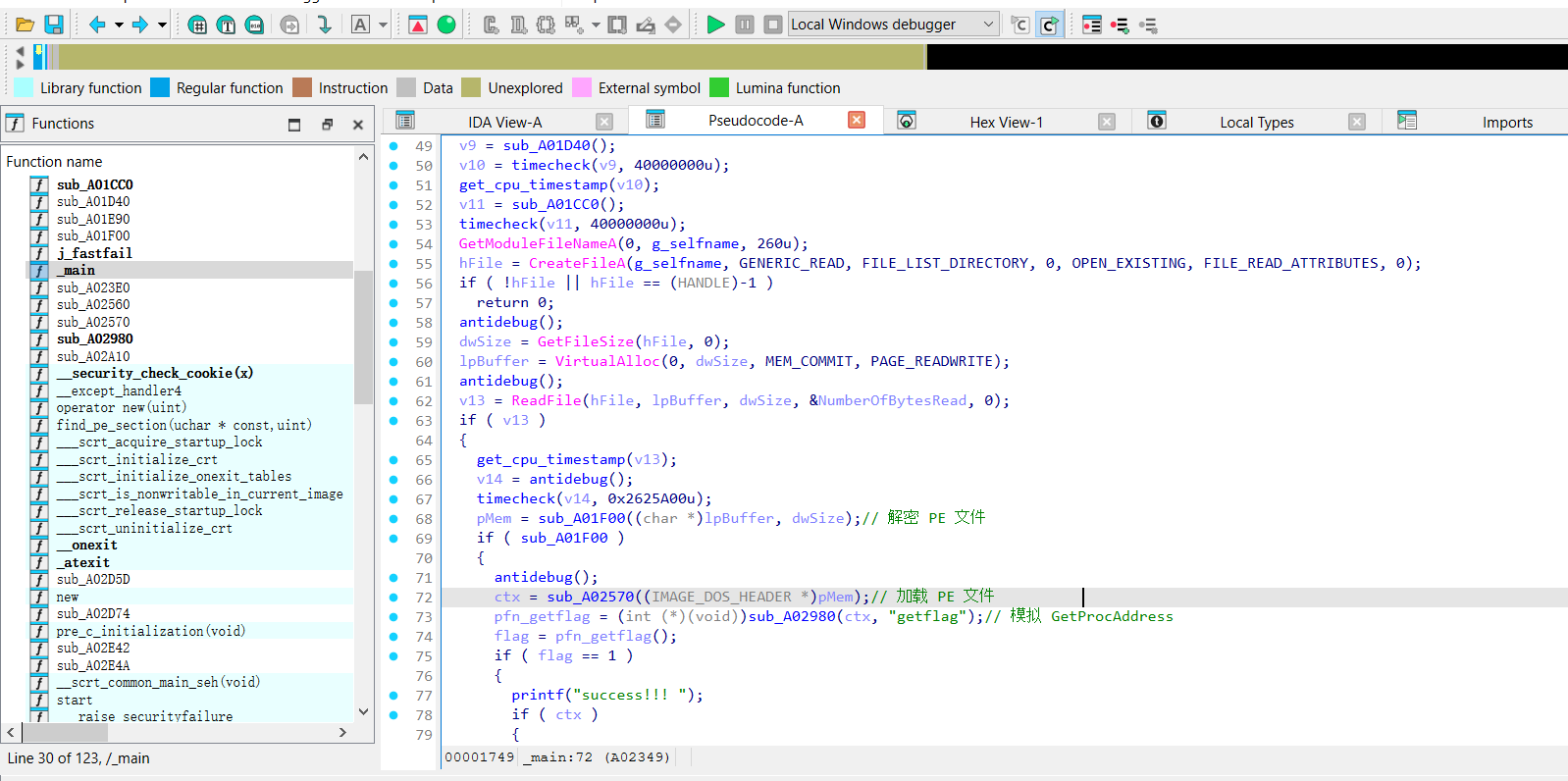This screenshot has width=1568, height=781.
Task: Expand the dropdown beside the array icon
Action: point(595,25)
